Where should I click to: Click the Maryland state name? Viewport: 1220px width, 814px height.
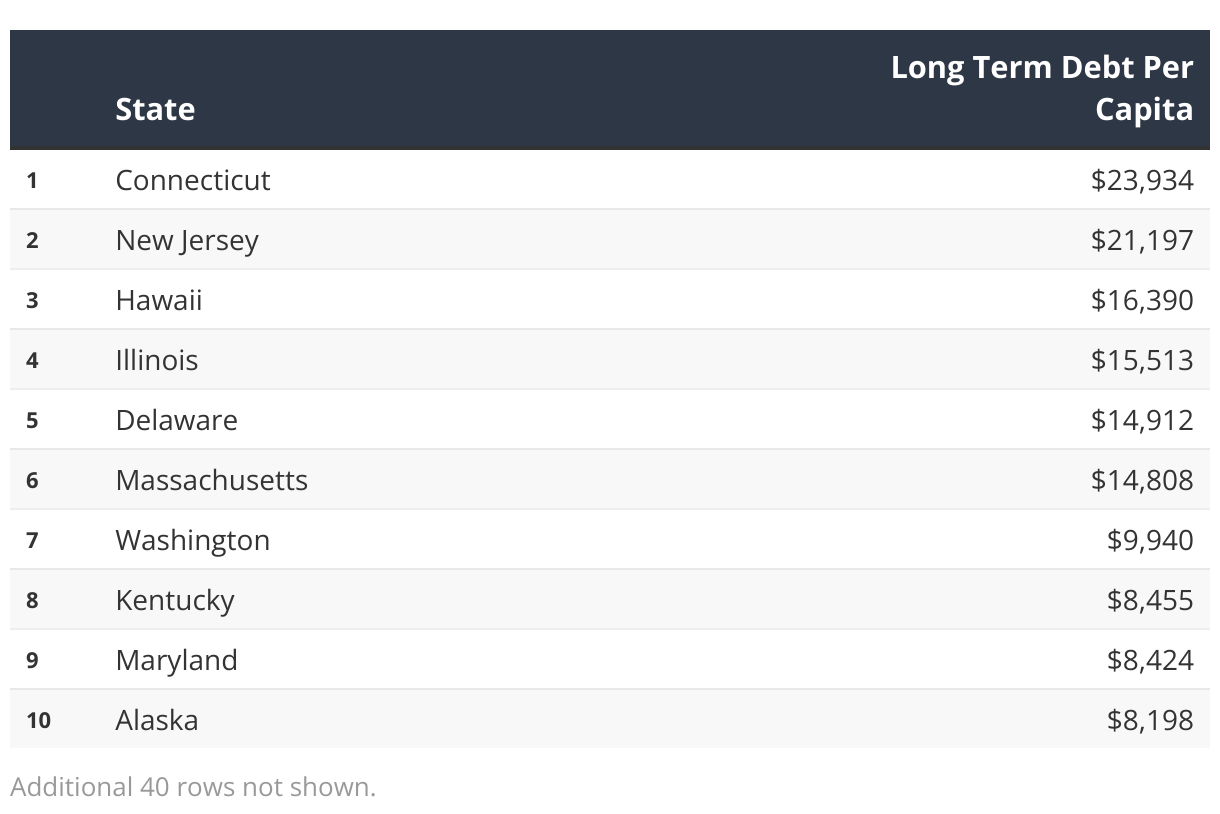click(177, 660)
